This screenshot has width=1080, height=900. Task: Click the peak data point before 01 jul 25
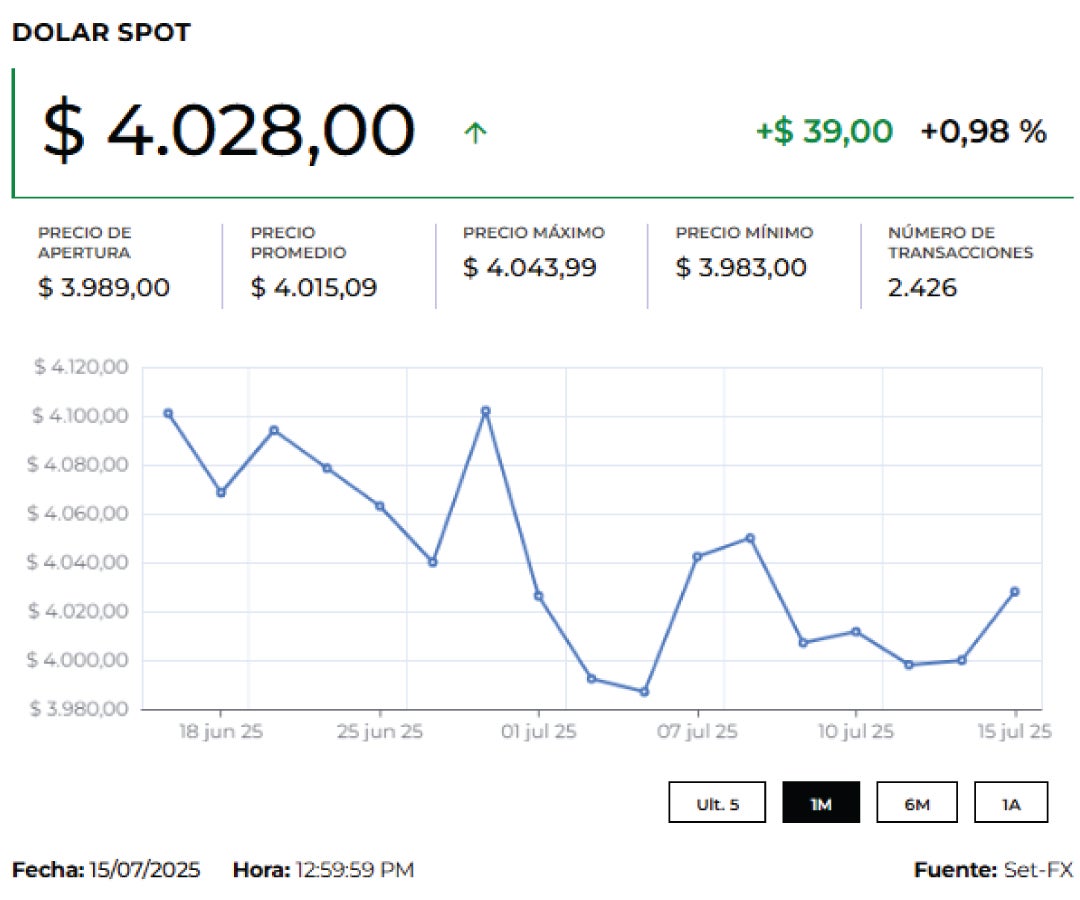(486, 411)
